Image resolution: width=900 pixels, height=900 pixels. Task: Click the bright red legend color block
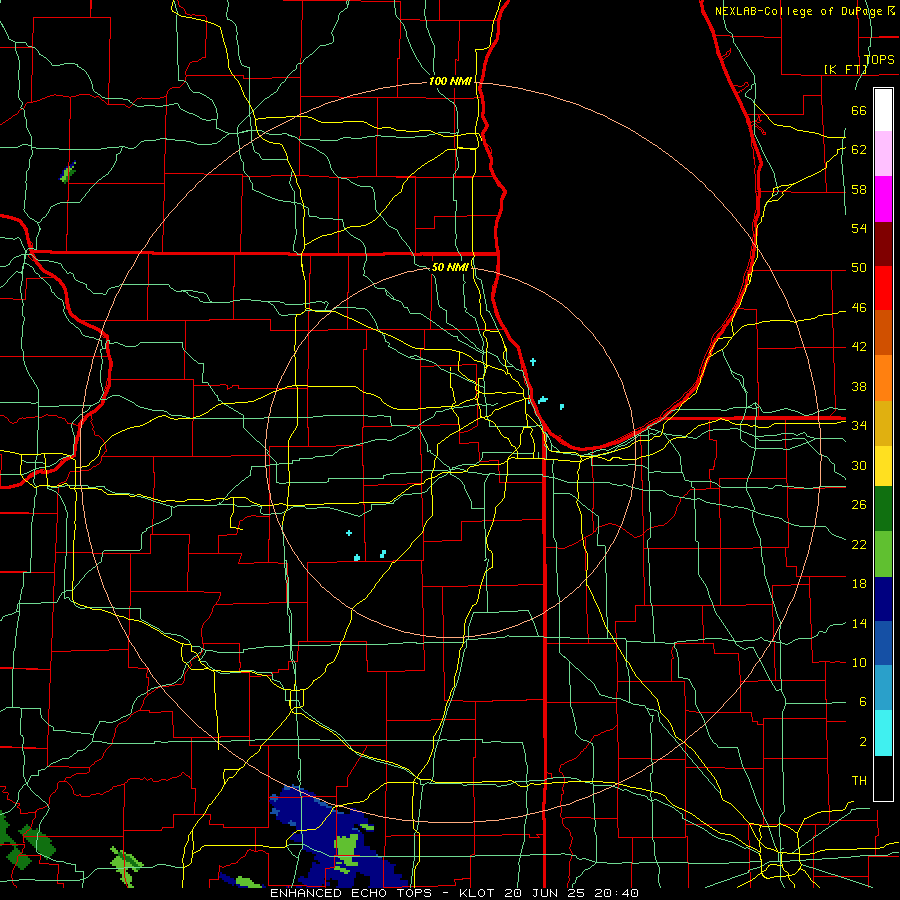(x=883, y=288)
